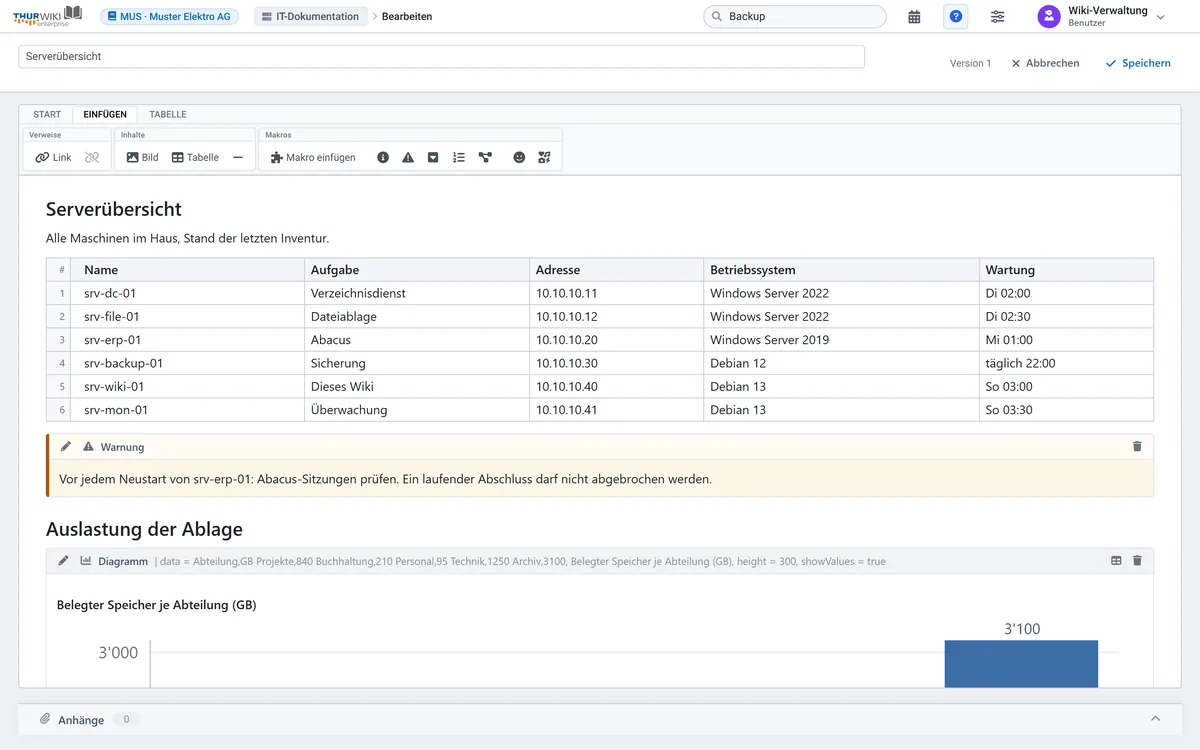Edit the Diagramm macro with pencil icon
1200x750 pixels.
64,561
